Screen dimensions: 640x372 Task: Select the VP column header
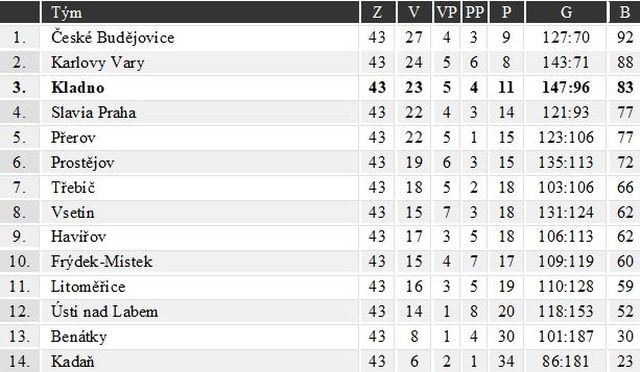(x=447, y=13)
